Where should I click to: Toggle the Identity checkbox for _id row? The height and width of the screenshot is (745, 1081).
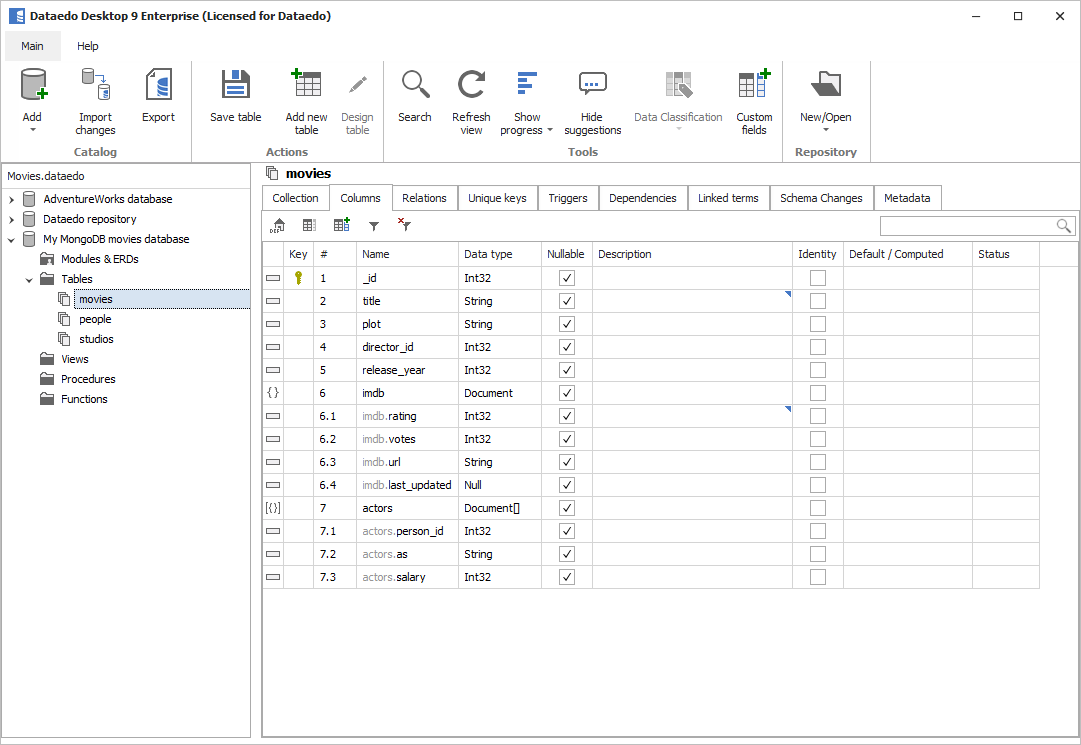817,278
